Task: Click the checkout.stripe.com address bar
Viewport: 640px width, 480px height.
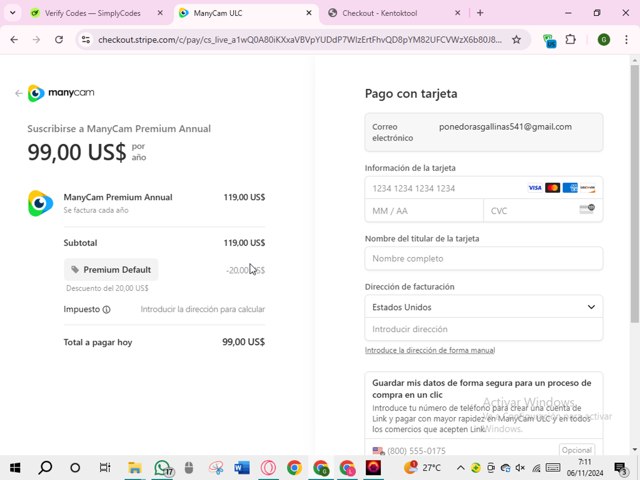Action: pyautogui.click(x=300, y=40)
